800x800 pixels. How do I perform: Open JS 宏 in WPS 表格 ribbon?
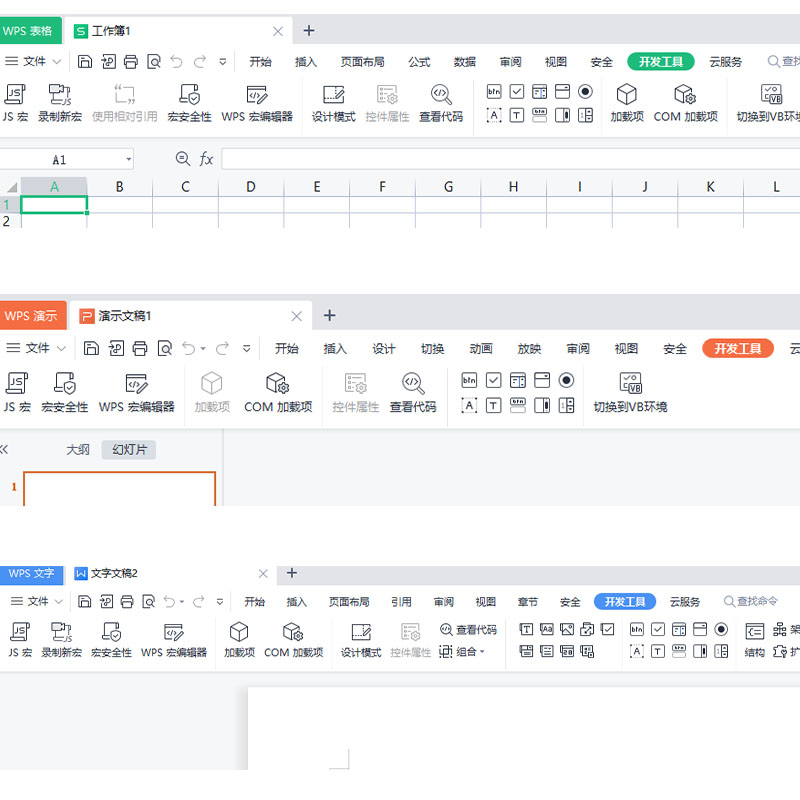pos(15,103)
